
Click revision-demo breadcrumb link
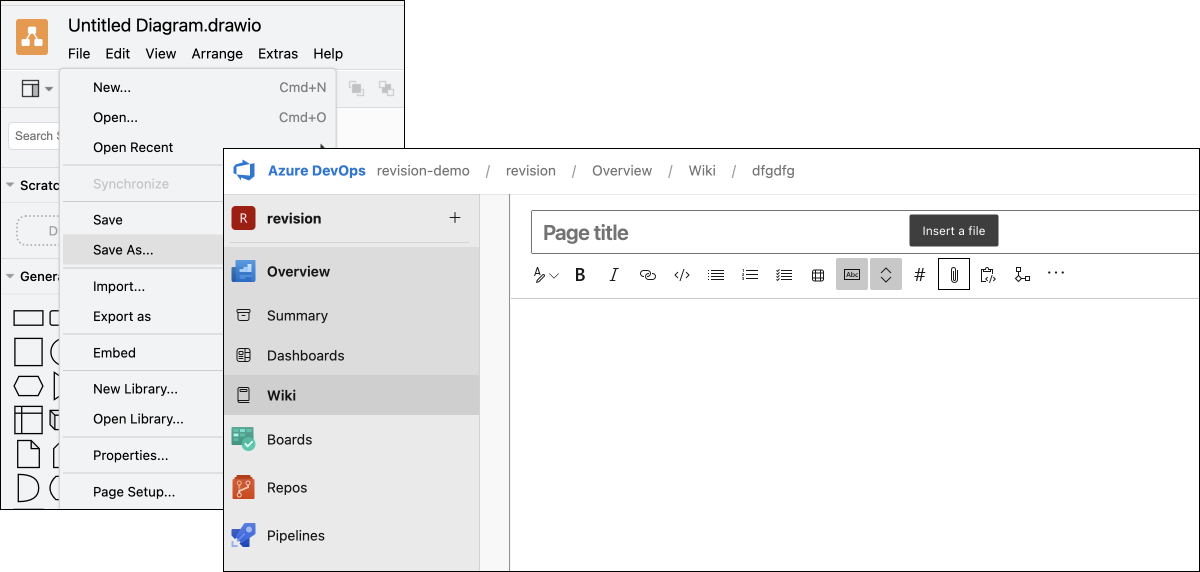point(423,171)
